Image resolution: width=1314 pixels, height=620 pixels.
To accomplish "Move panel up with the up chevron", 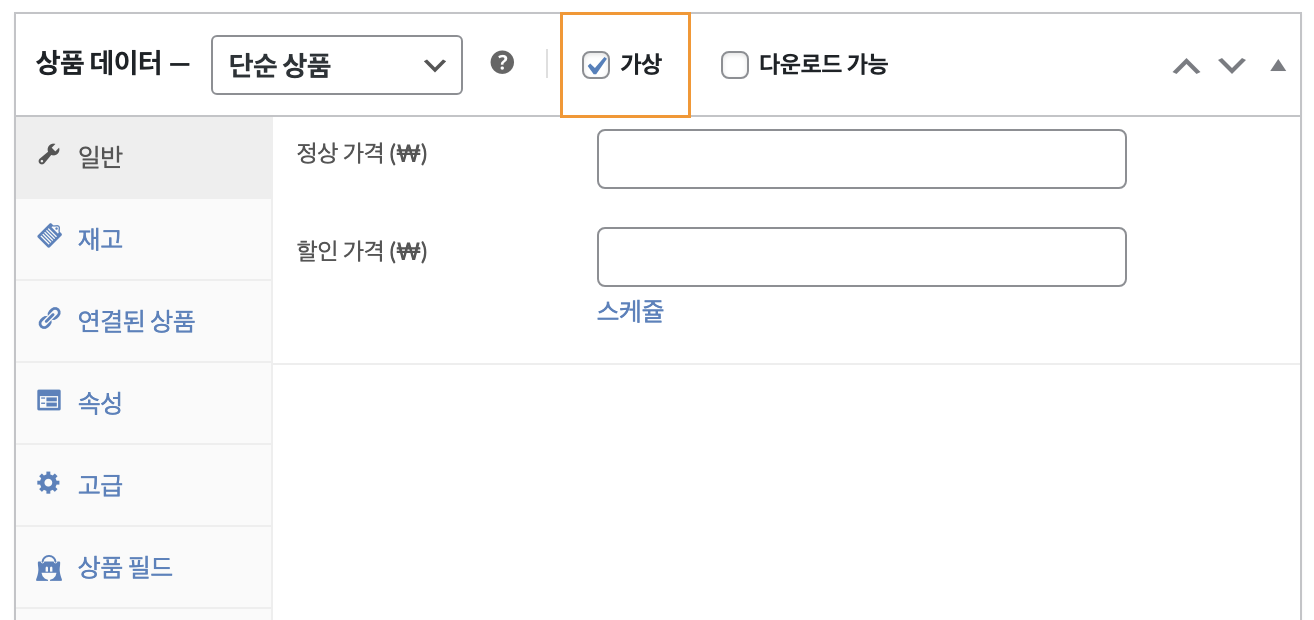I will [x=1186, y=66].
